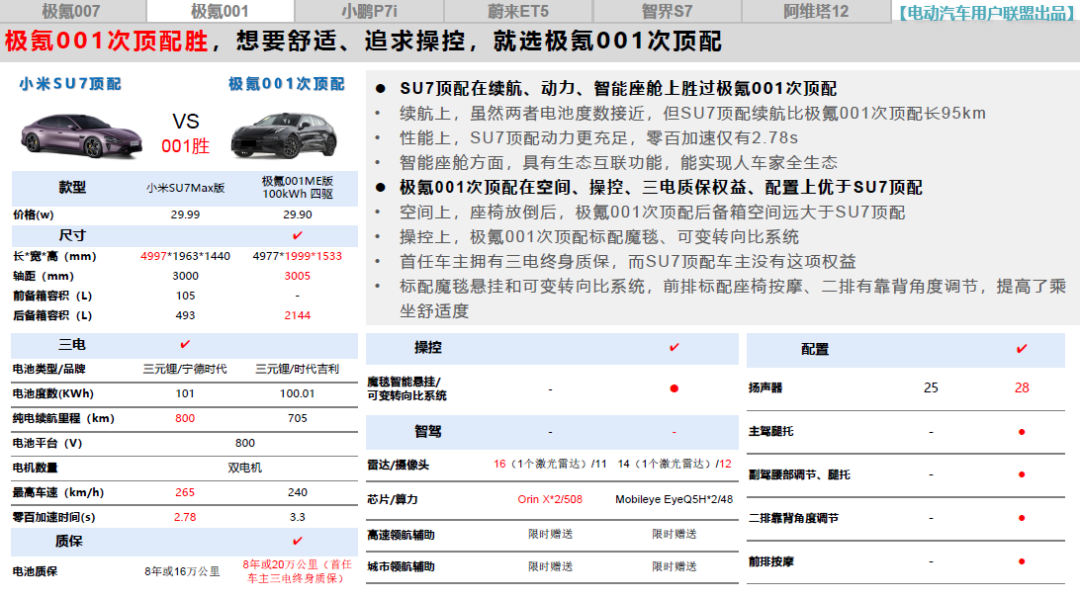Click the red 2.78 acceleration value

pos(185,517)
